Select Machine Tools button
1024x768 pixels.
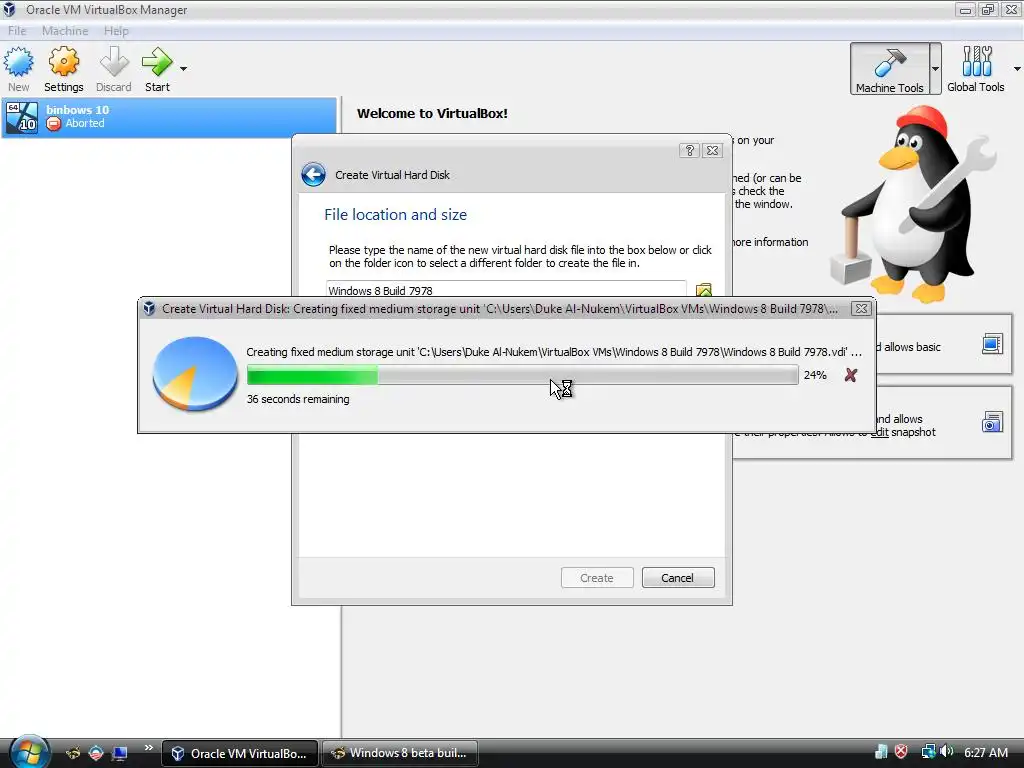pos(889,69)
